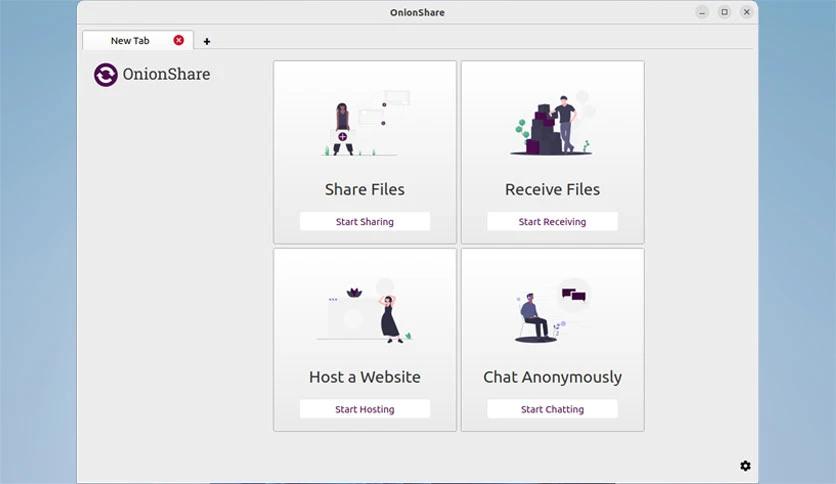Click the Start Chatting button

click(x=552, y=409)
